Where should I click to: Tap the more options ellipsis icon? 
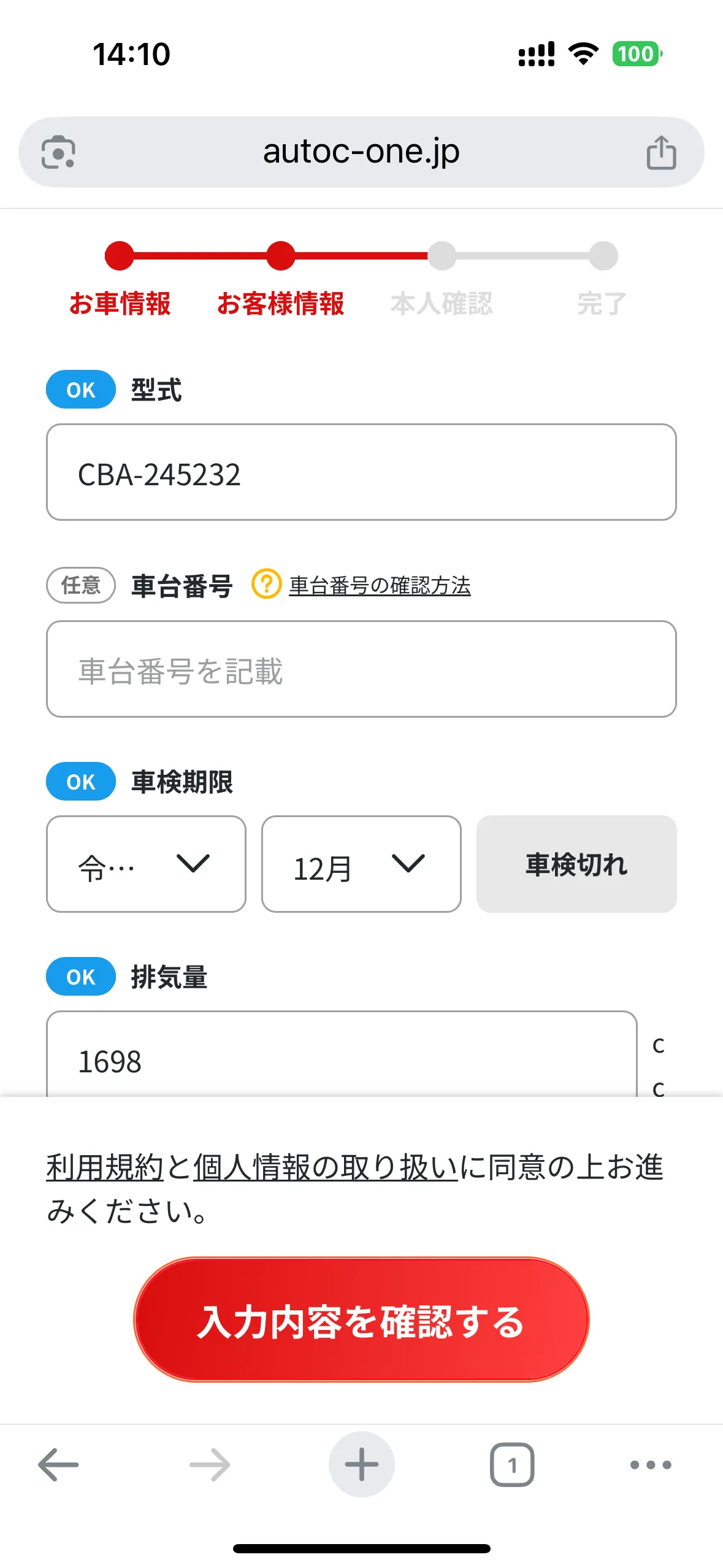coord(650,1465)
